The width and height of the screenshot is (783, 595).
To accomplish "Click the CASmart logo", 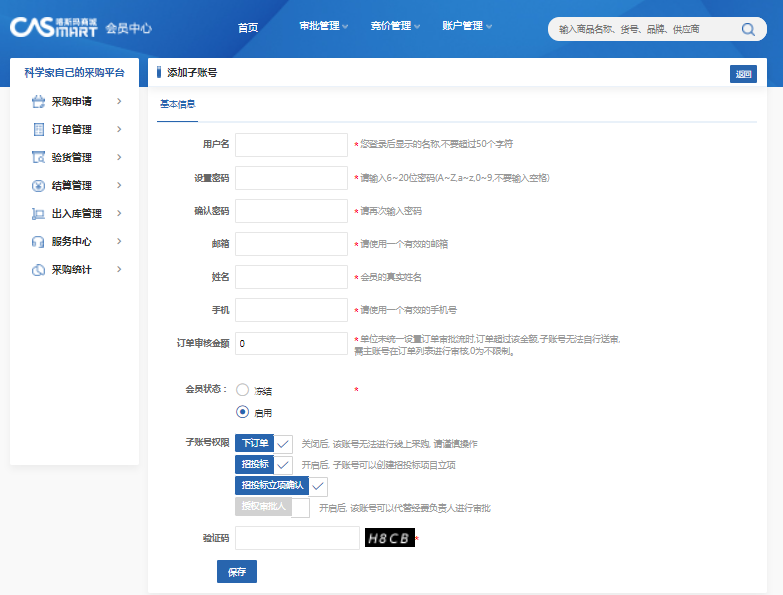I will pyautogui.click(x=53, y=27).
